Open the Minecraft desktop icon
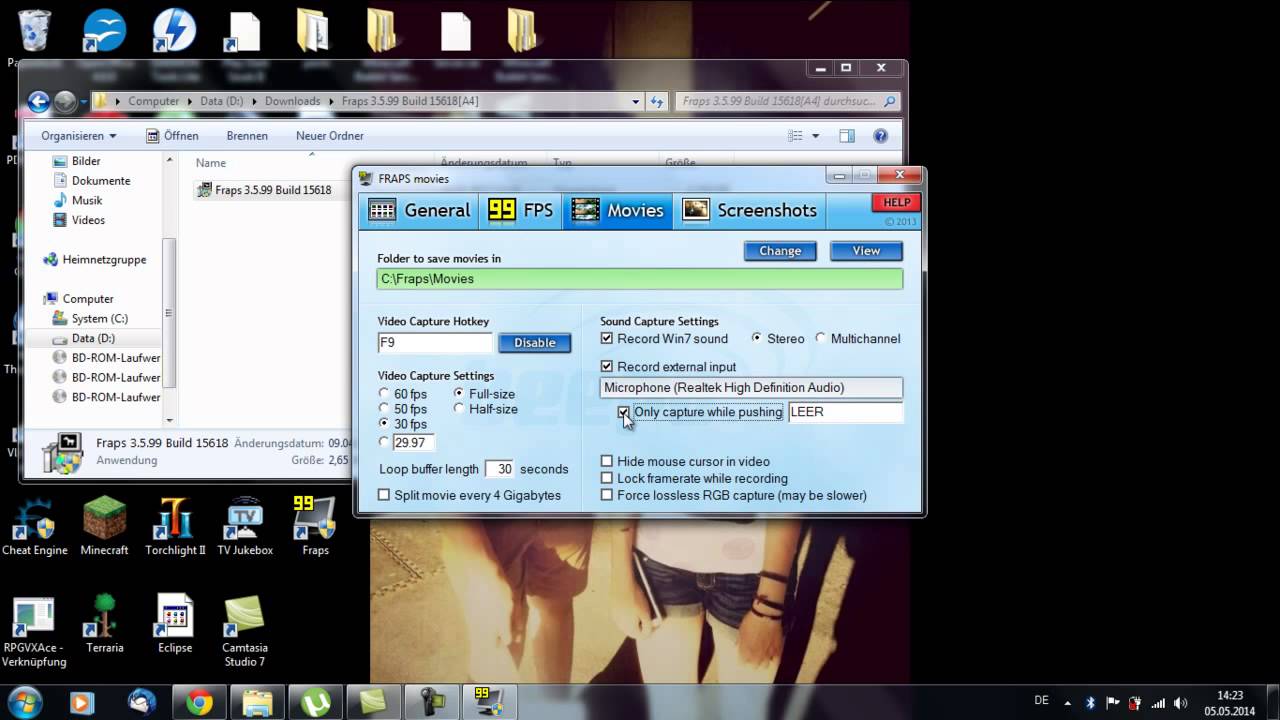Viewport: 1280px width, 720px height. coord(105,525)
